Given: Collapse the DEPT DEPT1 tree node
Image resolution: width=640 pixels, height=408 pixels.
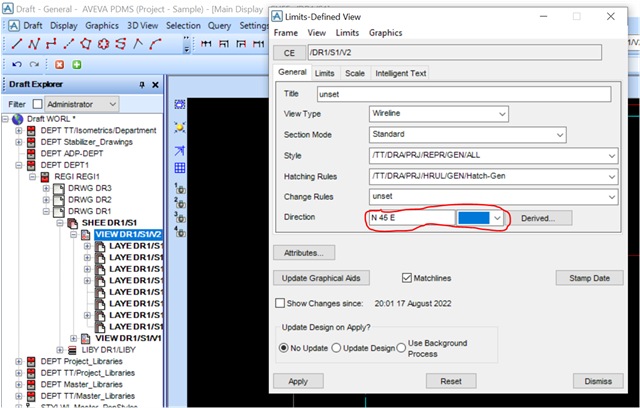Looking at the screenshot, I should (x=19, y=165).
